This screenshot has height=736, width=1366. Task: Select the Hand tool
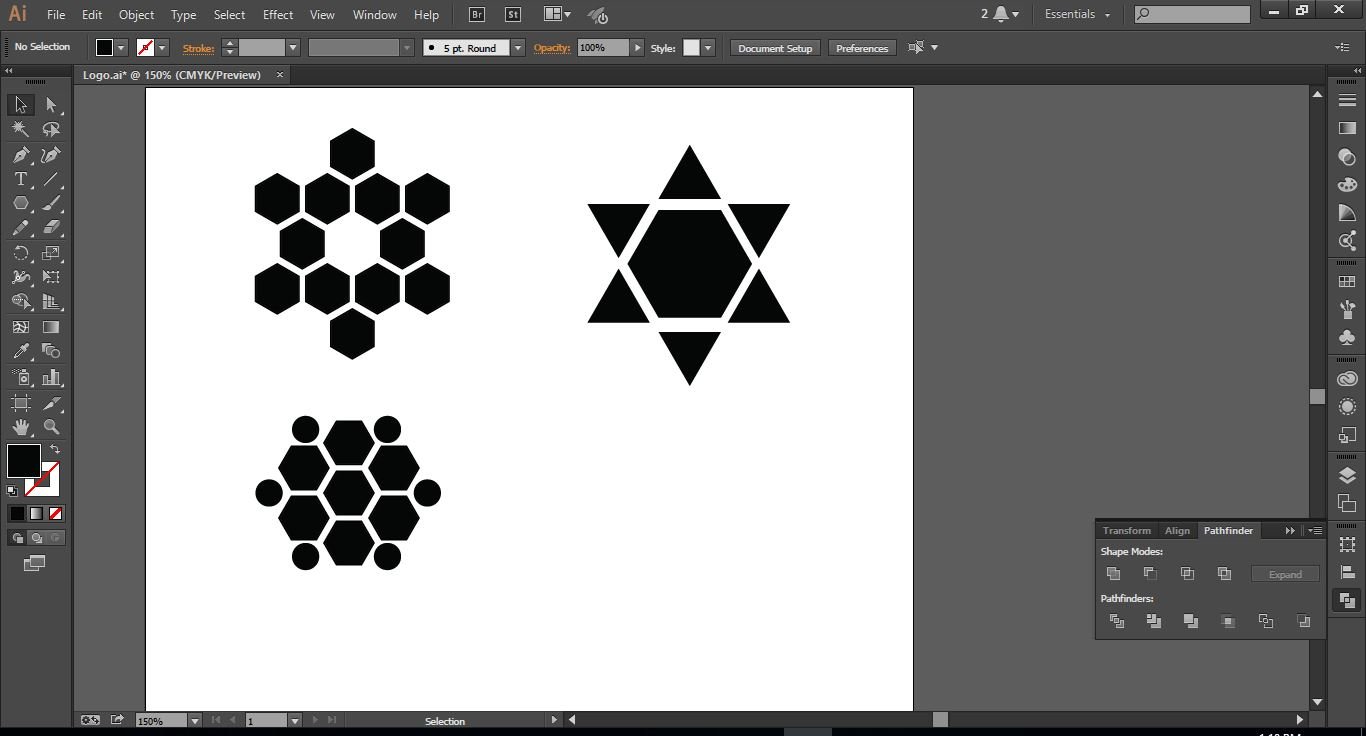point(20,427)
